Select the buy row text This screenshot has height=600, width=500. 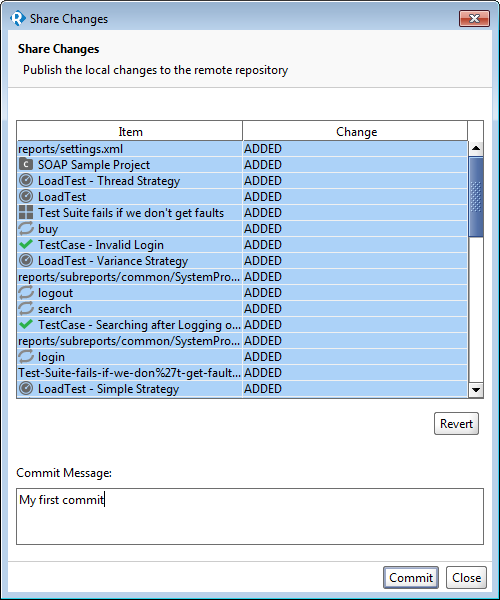[x=48, y=229]
